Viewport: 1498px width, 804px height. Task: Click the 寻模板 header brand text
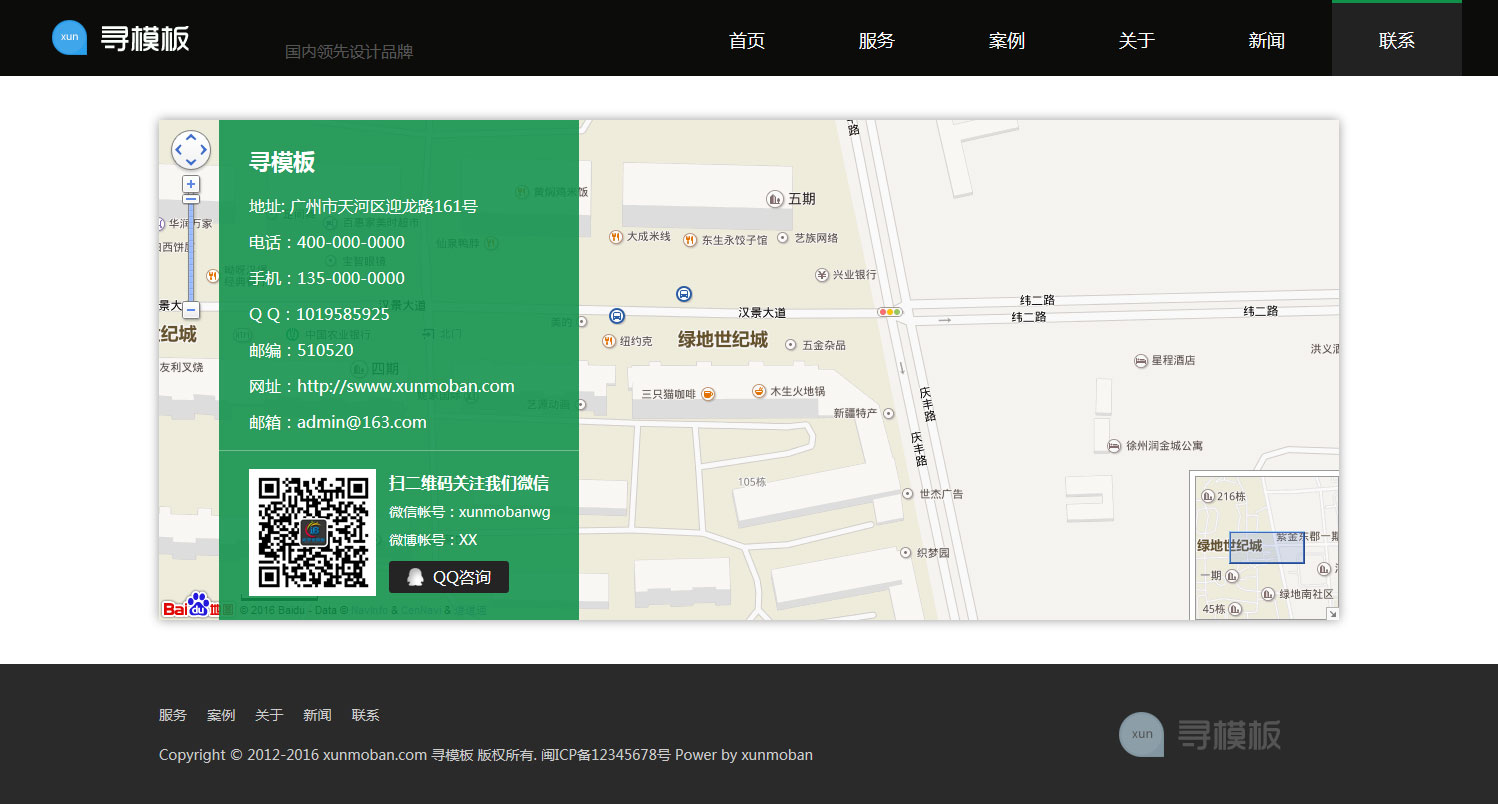[x=145, y=38]
